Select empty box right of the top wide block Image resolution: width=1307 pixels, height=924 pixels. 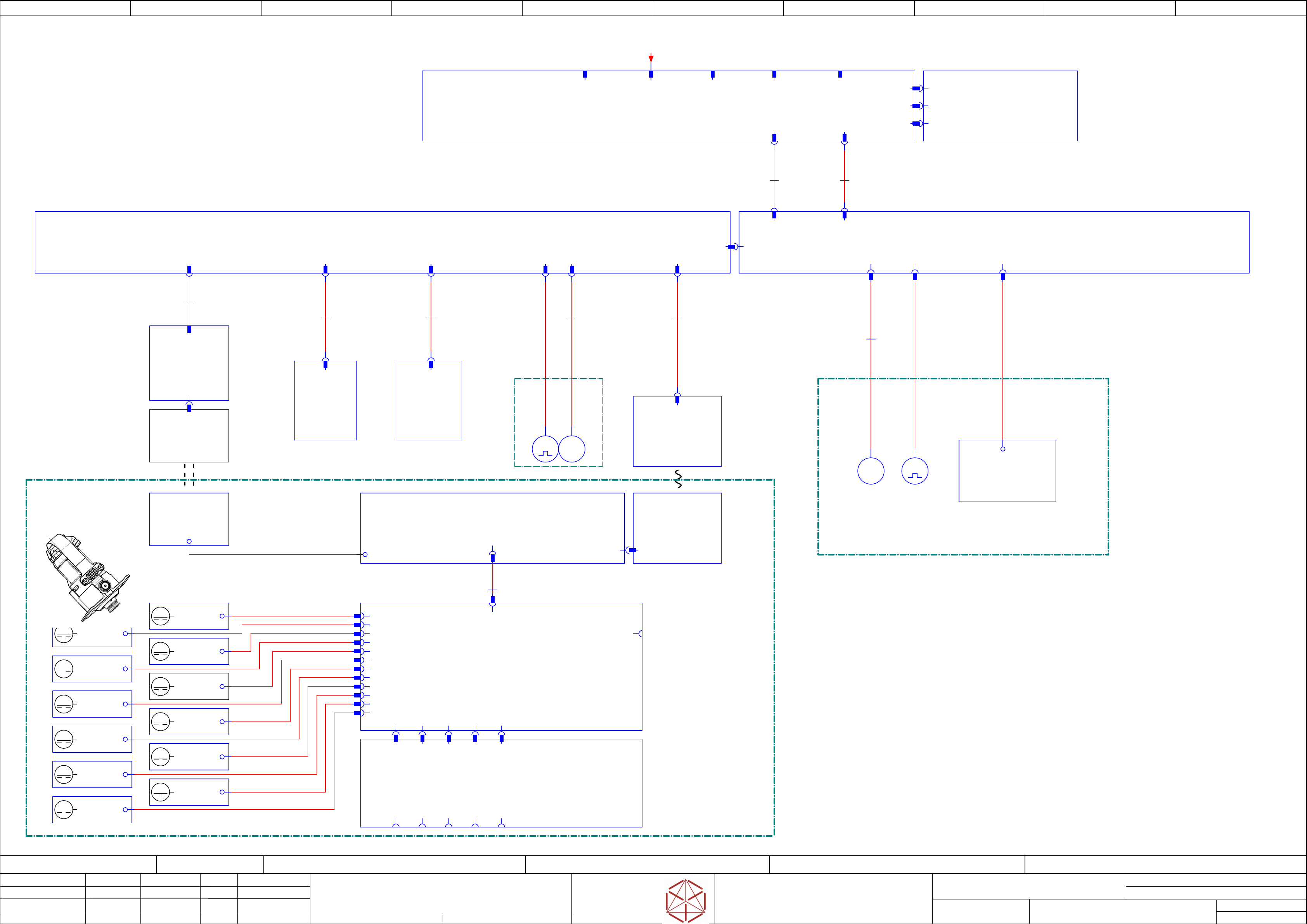[1000, 106]
